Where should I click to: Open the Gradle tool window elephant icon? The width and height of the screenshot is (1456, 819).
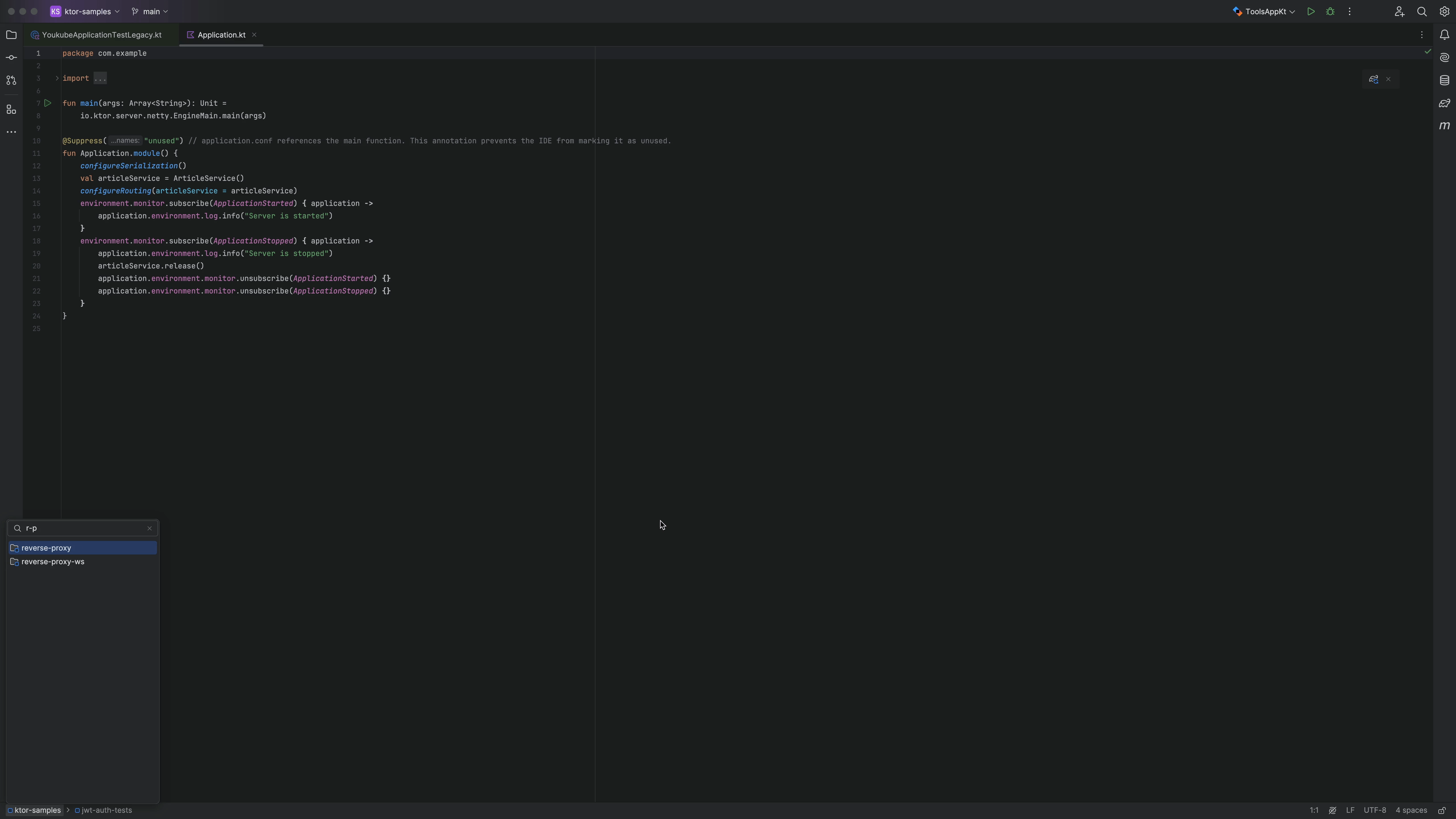click(1445, 104)
